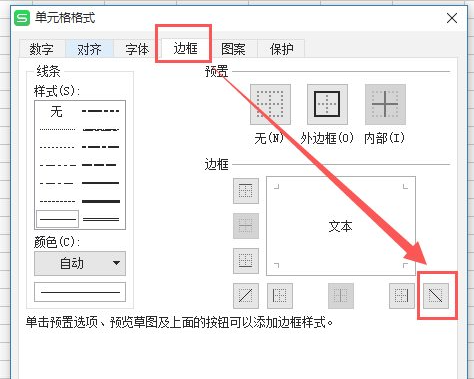Go to the 保护 tab
The image size is (474, 379).
click(x=281, y=49)
